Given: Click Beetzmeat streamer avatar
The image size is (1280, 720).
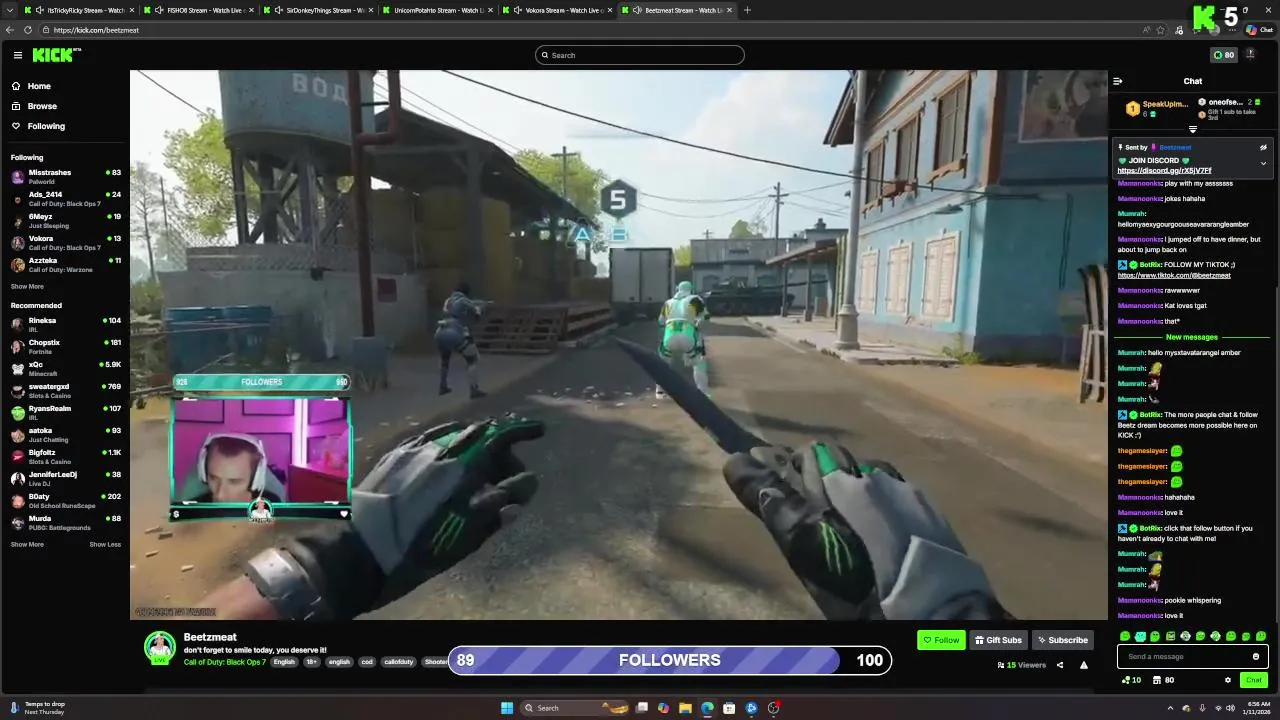Looking at the screenshot, I should point(160,647).
